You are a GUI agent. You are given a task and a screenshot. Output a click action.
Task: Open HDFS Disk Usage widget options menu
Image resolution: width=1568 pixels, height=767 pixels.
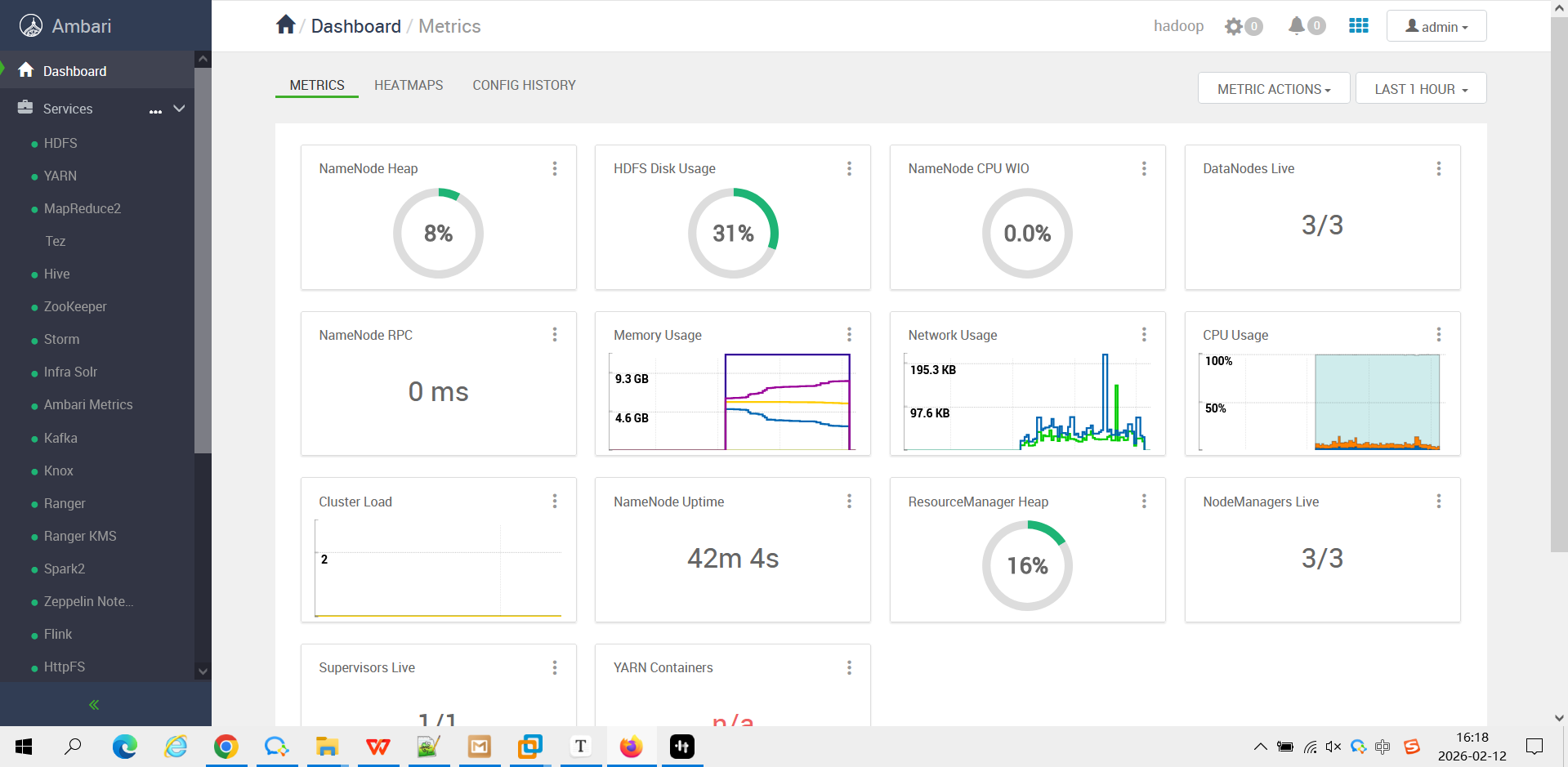pyautogui.click(x=849, y=168)
